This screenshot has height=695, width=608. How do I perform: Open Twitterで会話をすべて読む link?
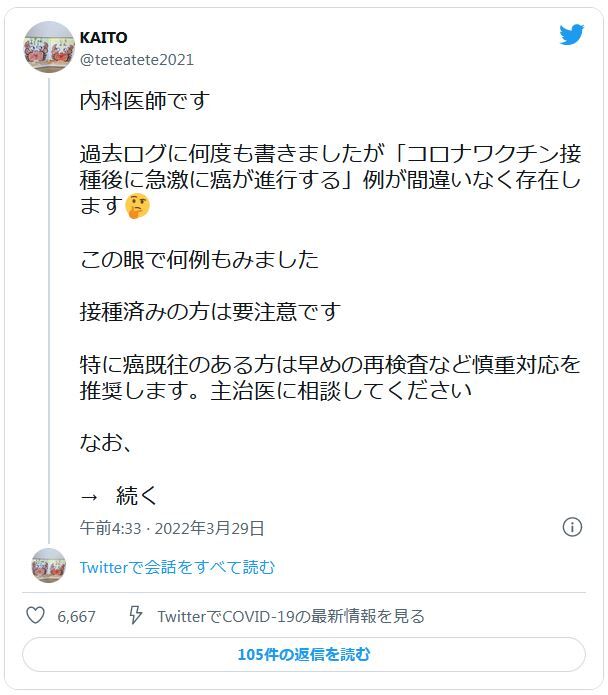pyautogui.click(x=177, y=567)
